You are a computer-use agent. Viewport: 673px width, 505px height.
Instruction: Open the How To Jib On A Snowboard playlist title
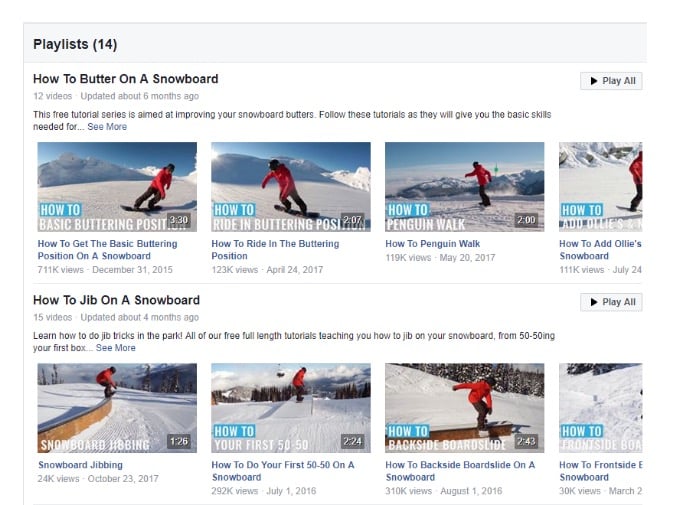click(116, 300)
